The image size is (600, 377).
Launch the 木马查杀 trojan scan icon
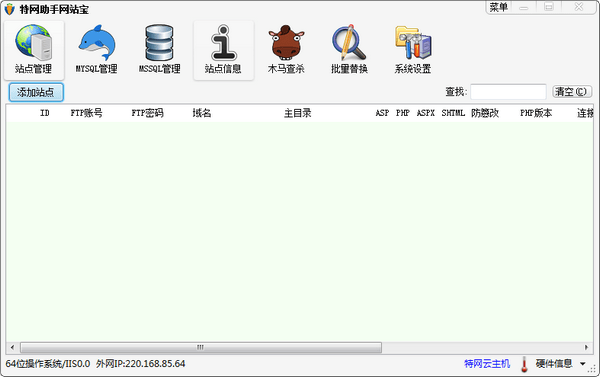(x=286, y=50)
